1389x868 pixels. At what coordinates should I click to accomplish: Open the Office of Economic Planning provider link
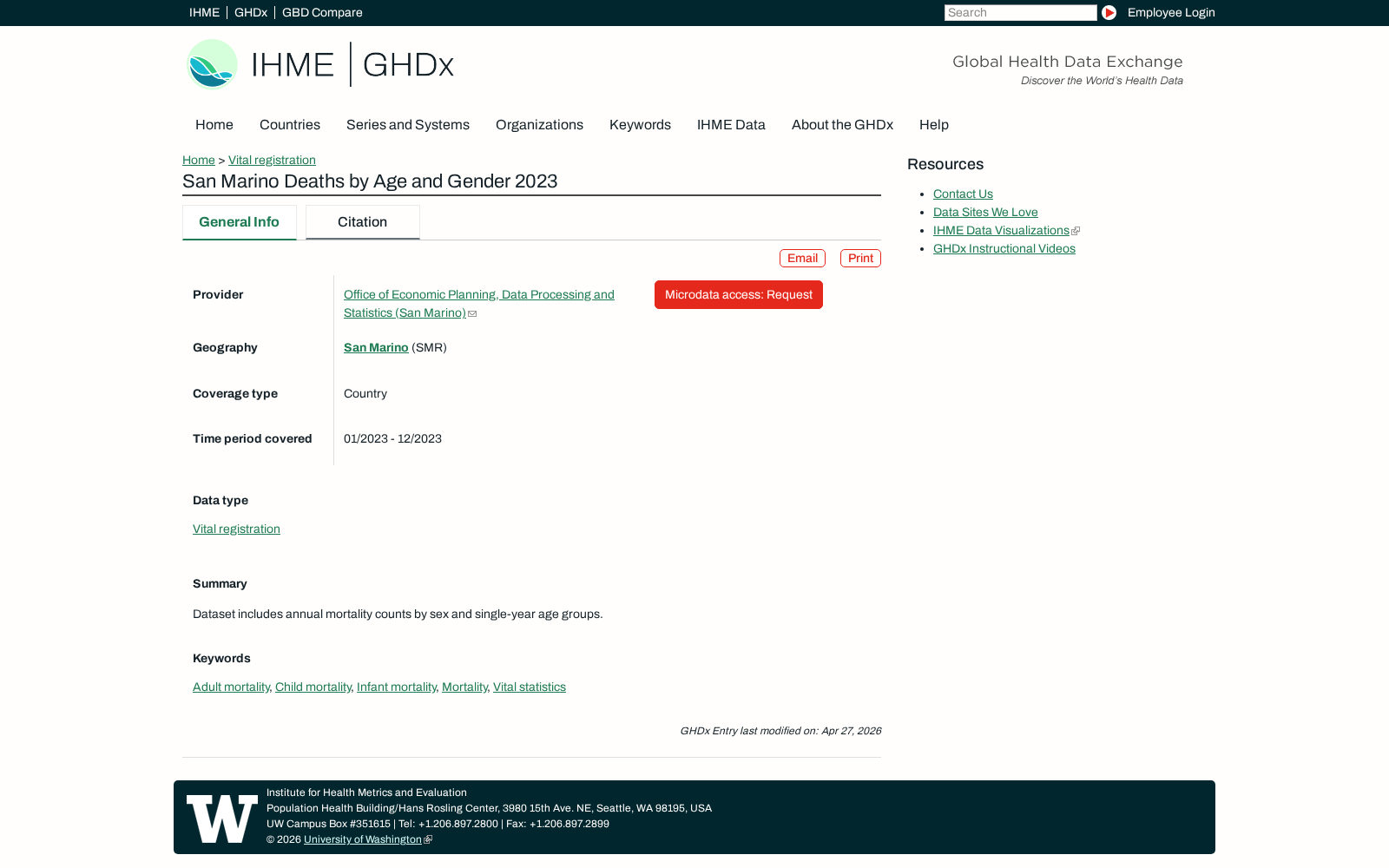coord(479,304)
